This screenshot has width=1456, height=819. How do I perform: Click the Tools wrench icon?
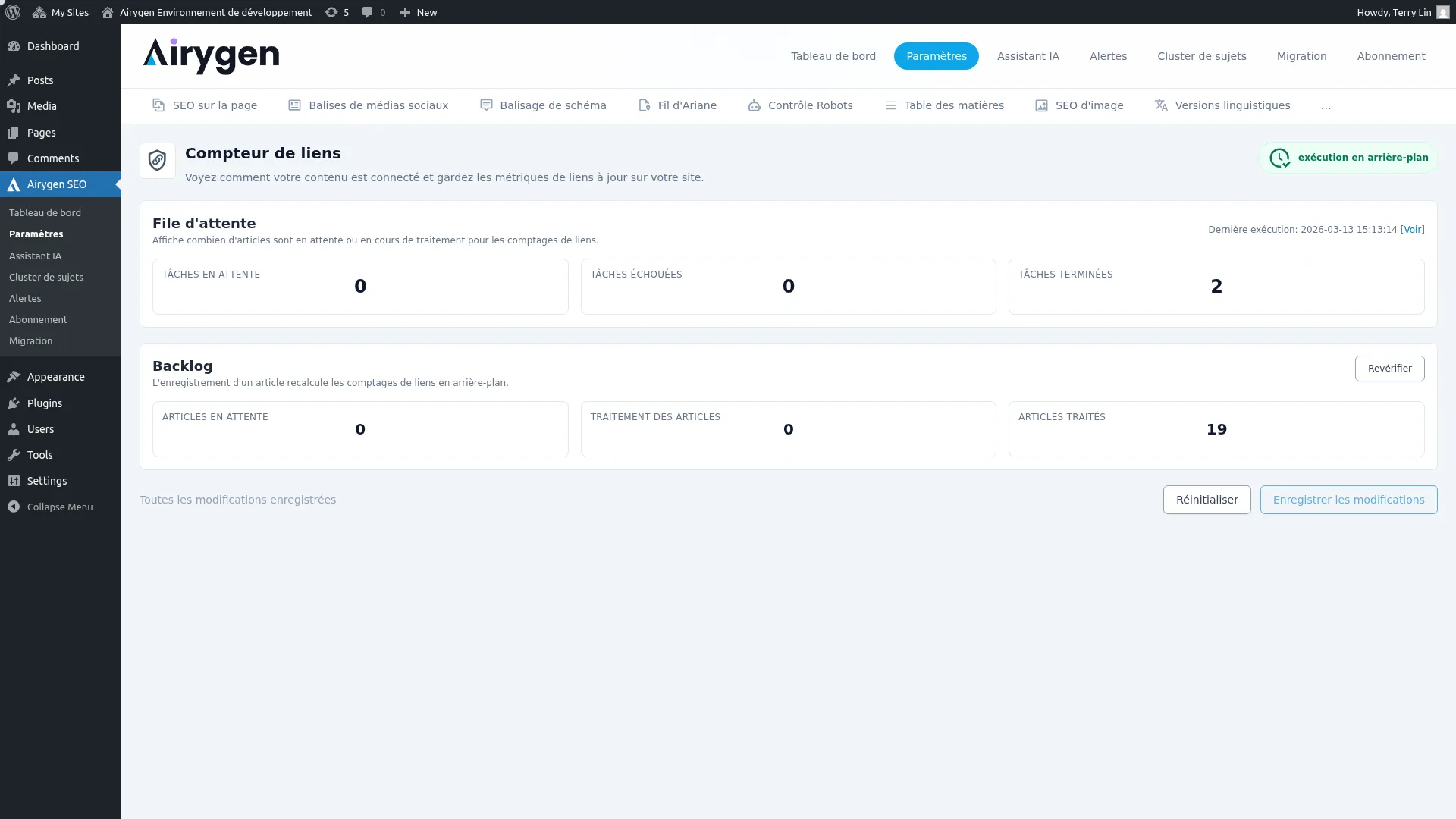pyautogui.click(x=14, y=455)
